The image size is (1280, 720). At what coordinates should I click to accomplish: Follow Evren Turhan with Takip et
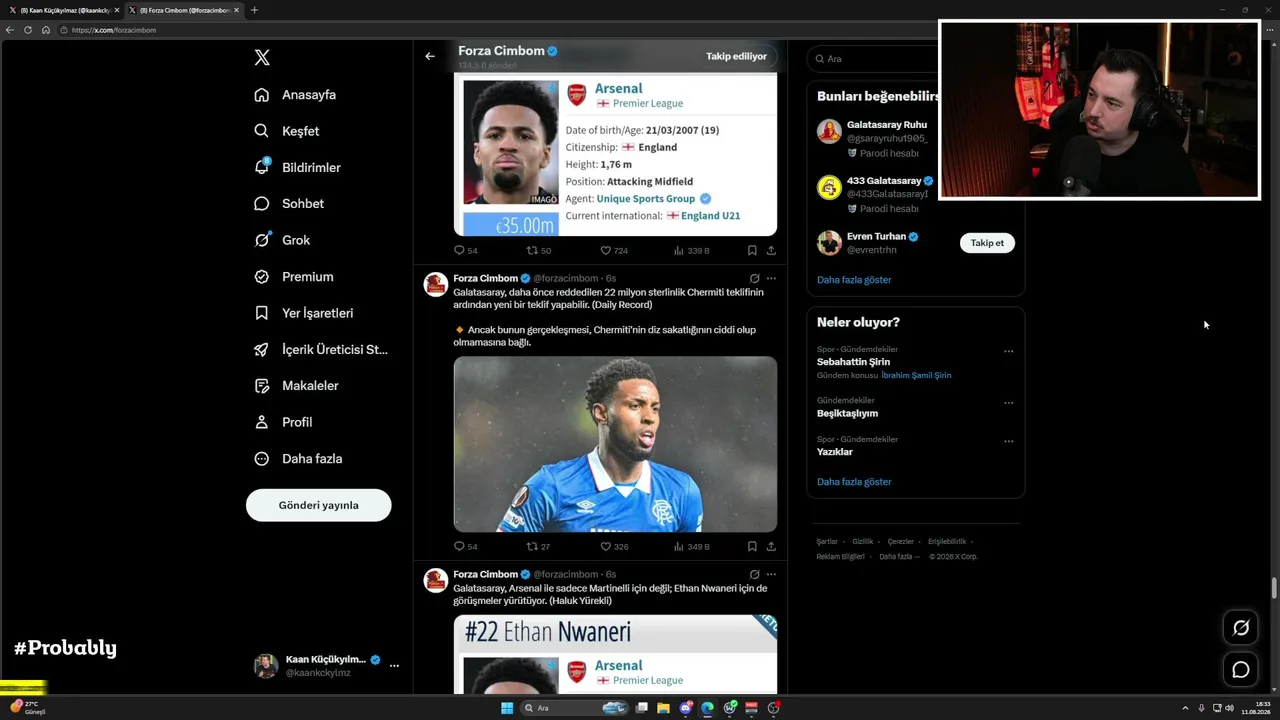click(987, 243)
